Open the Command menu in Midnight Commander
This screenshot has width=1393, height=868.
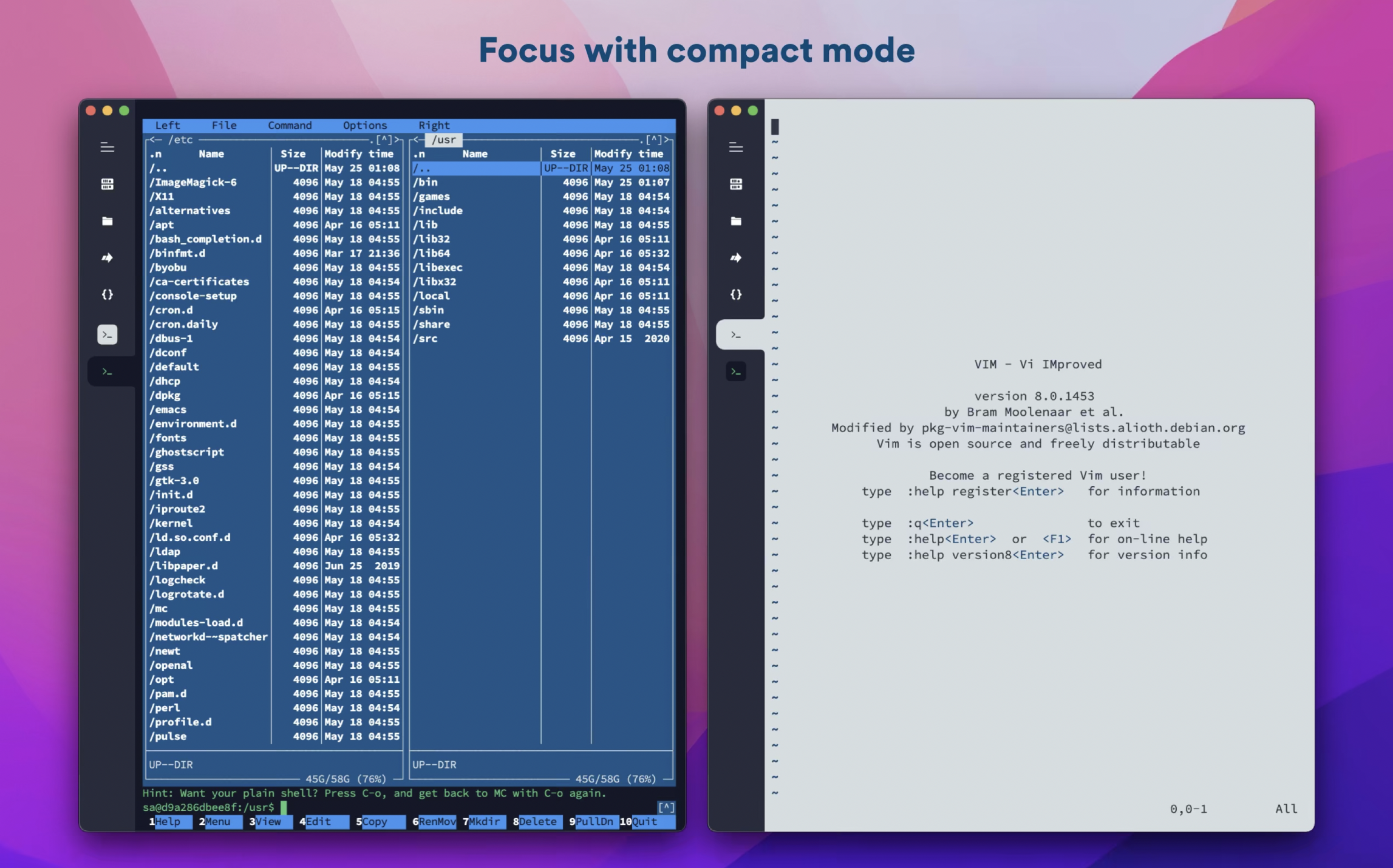[x=290, y=126]
